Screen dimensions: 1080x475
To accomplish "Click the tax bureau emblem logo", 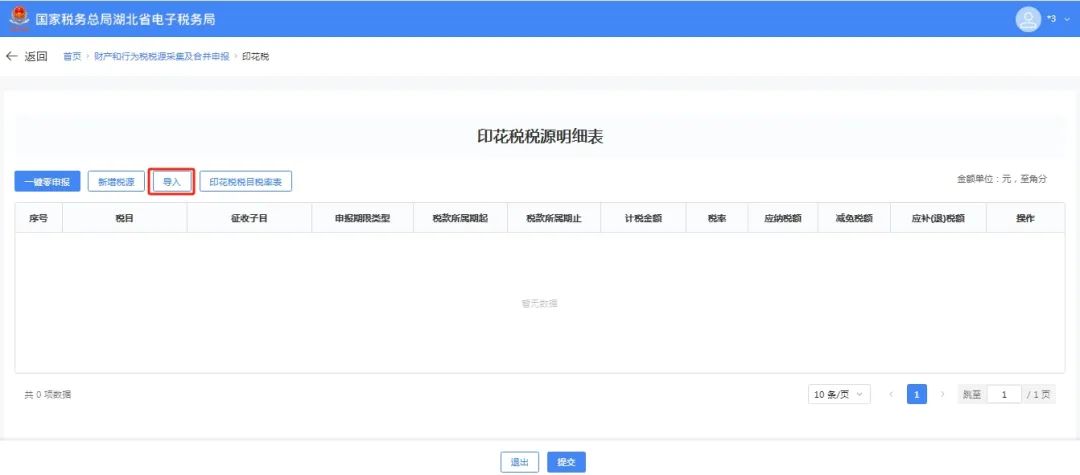I will [x=19, y=18].
